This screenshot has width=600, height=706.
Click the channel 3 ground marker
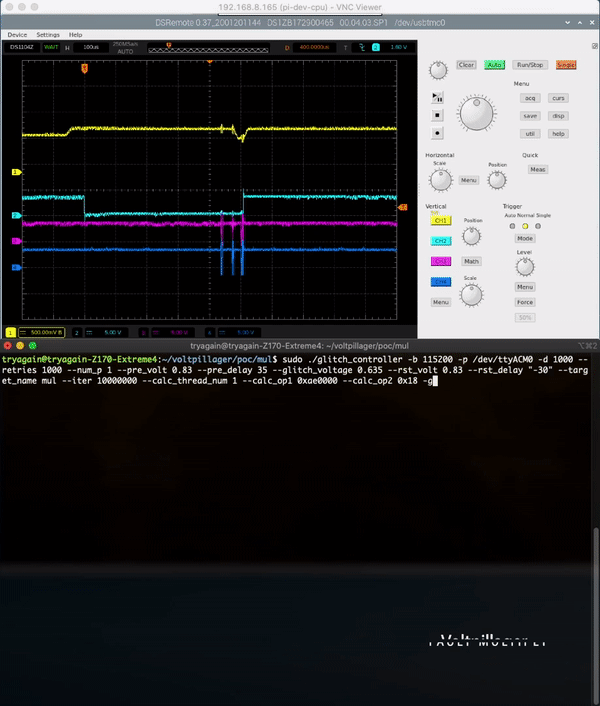[16, 241]
